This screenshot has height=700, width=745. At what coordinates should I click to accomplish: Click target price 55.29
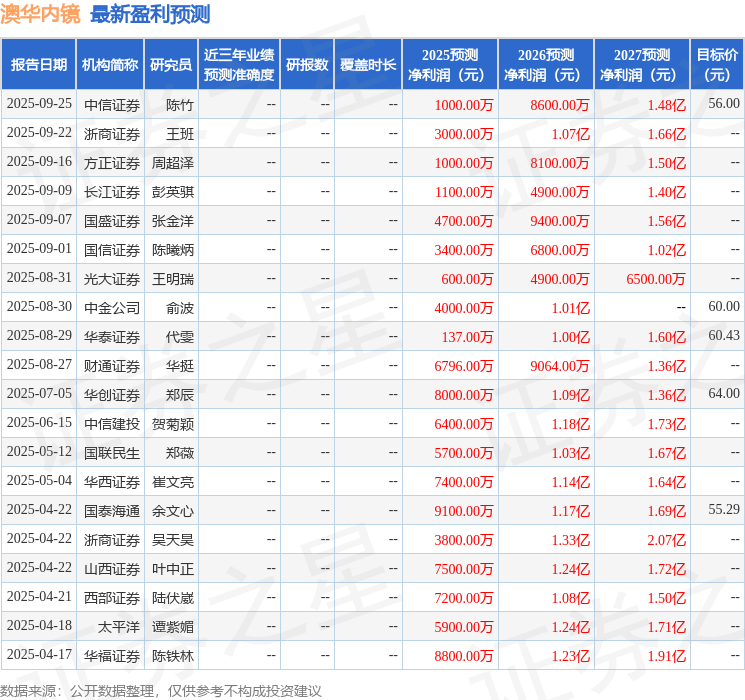click(724, 509)
